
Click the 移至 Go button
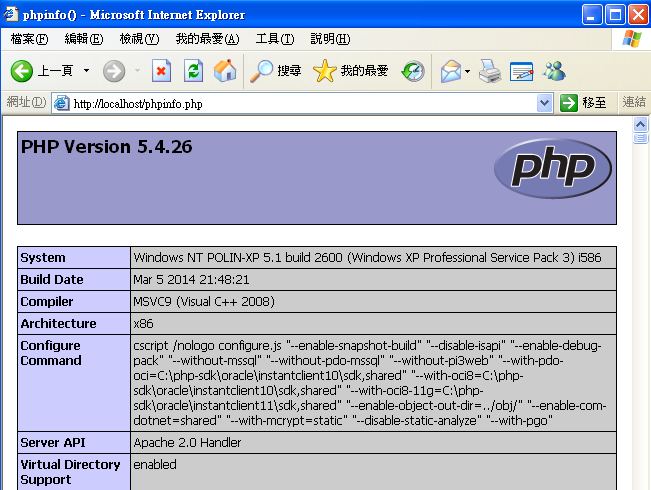click(584, 103)
